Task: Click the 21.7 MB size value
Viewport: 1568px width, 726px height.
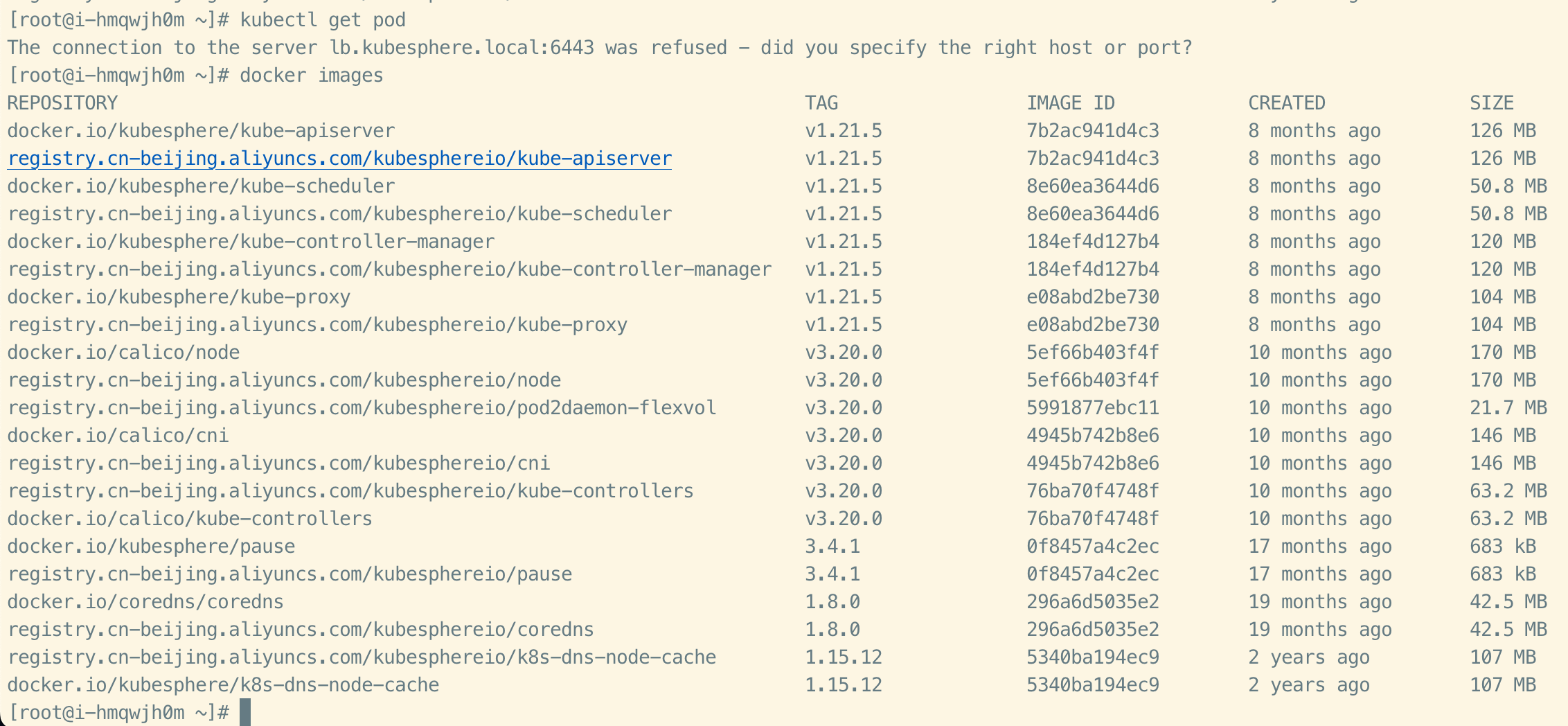Action: click(1508, 408)
